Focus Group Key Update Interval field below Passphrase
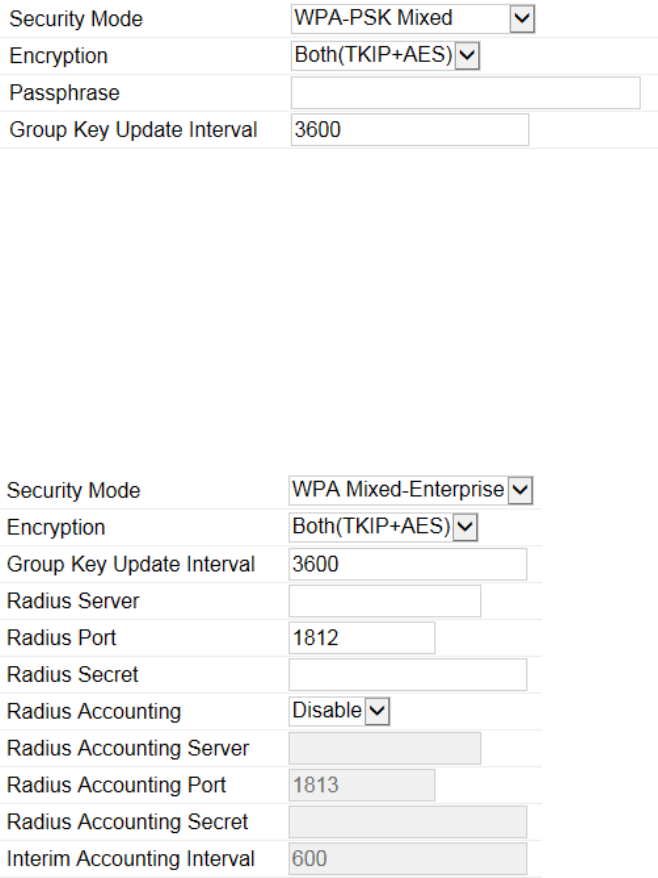 tap(409, 130)
